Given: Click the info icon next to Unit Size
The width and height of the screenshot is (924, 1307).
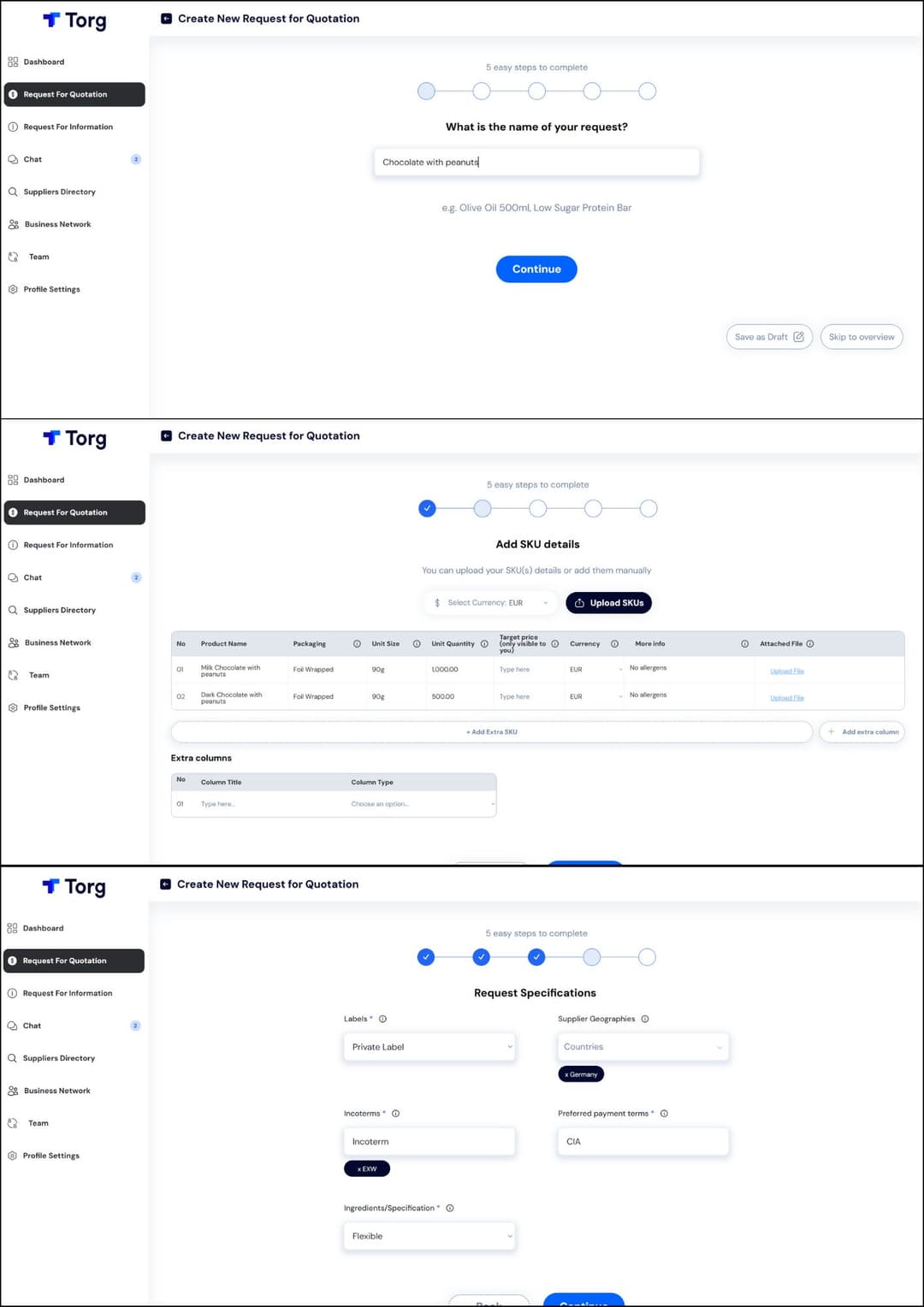Looking at the screenshot, I should pos(417,644).
